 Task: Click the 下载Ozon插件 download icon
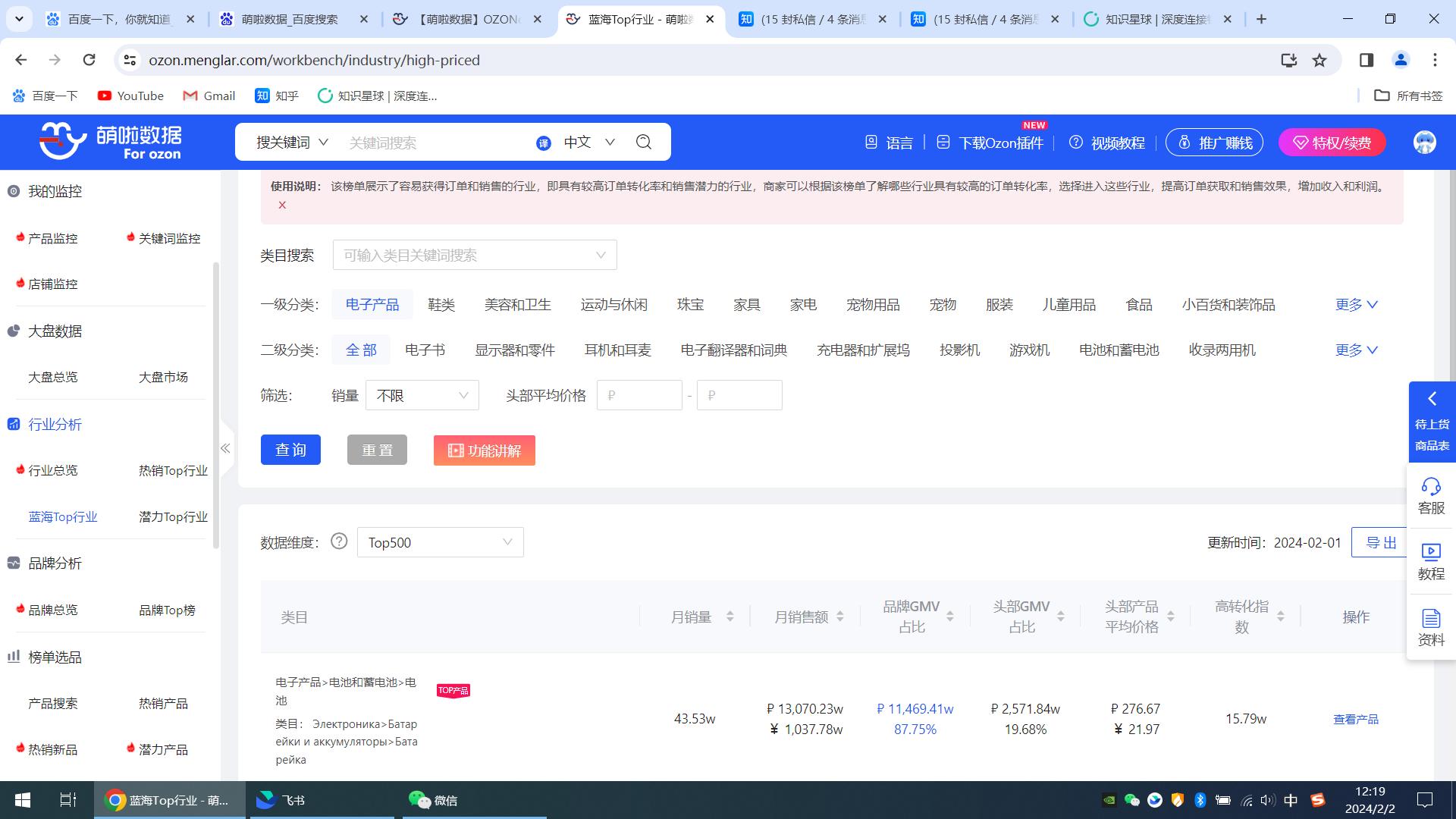pyautogui.click(x=943, y=142)
